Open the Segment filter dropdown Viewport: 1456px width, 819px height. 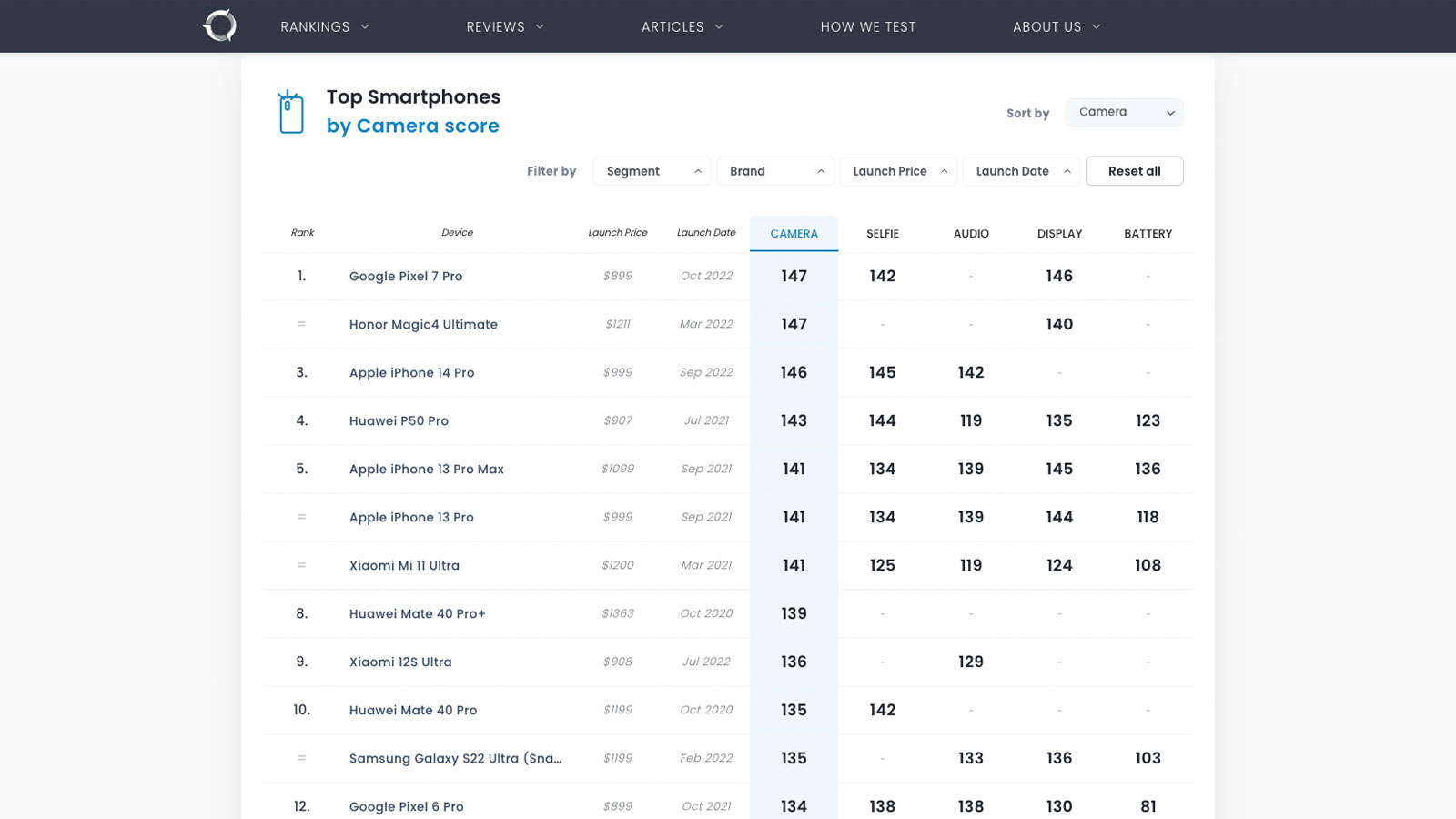tap(652, 171)
